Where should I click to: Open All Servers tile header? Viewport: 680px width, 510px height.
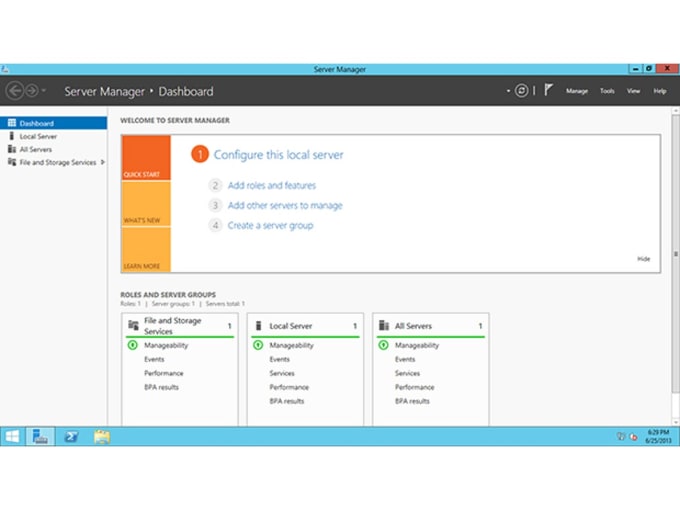tap(430, 326)
